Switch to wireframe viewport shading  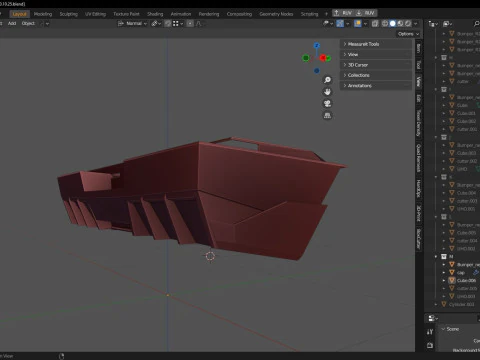click(x=385, y=24)
